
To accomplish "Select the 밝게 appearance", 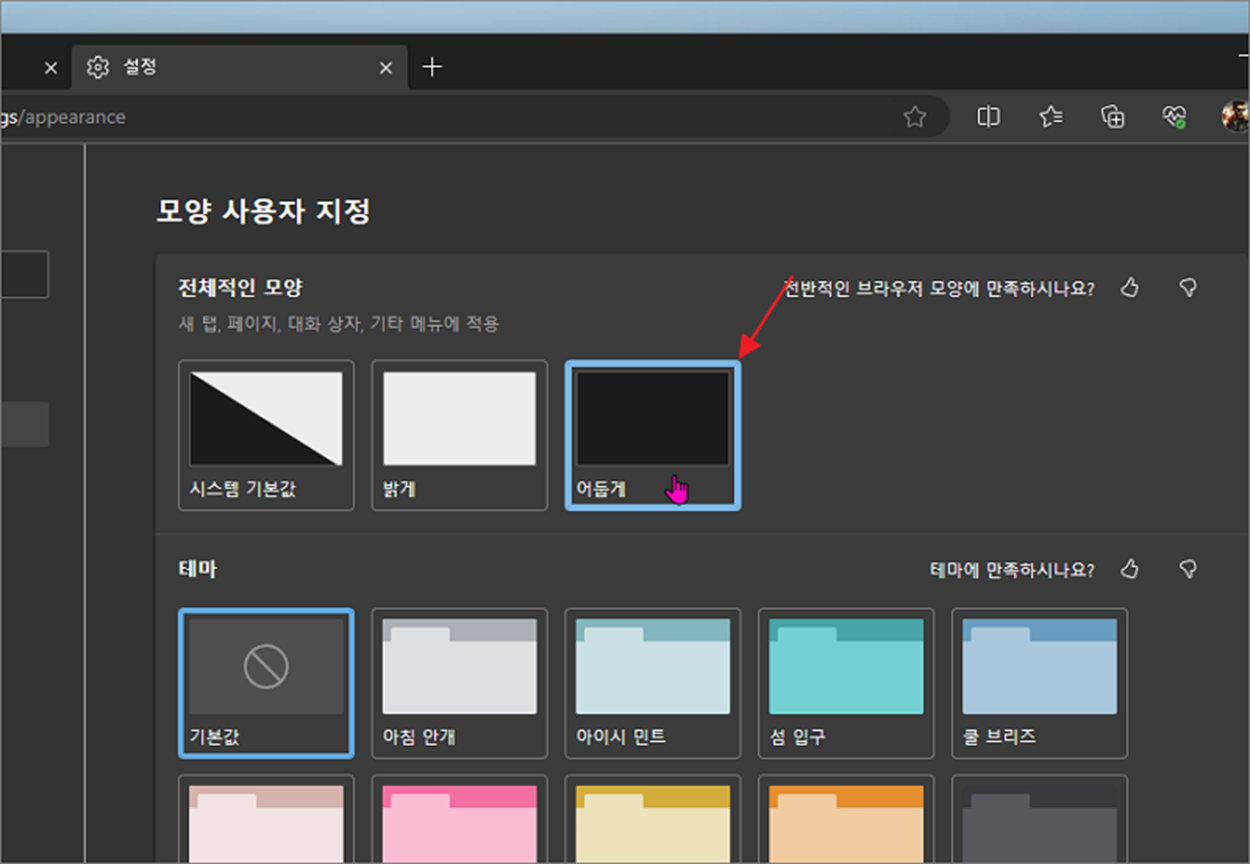I will (459, 435).
